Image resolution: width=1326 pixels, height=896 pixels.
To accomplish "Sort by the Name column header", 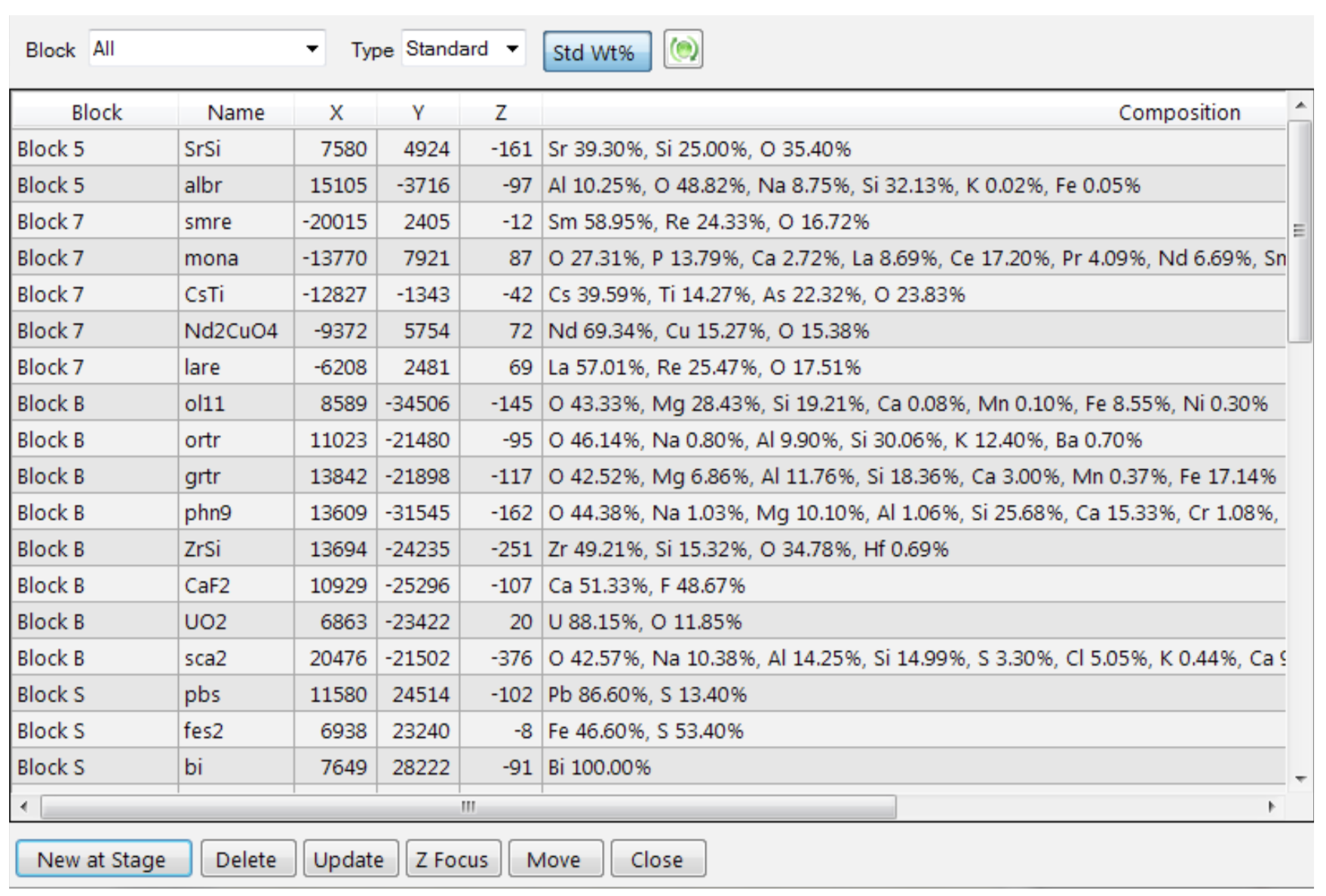I will coord(235,112).
